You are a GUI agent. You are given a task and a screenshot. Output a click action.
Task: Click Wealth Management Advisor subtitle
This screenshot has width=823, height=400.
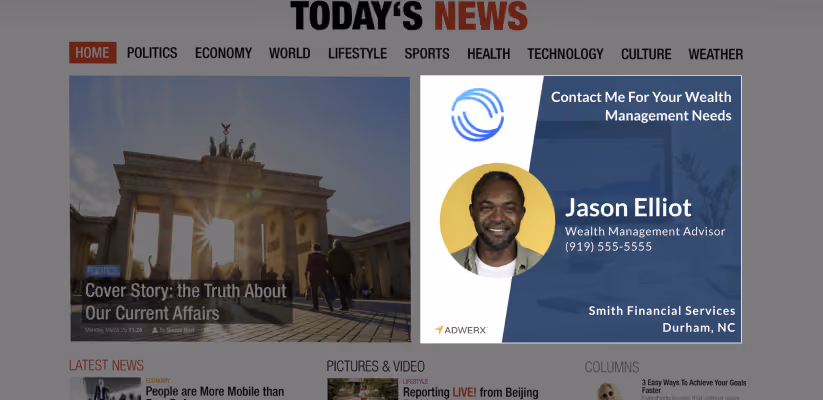(x=645, y=231)
